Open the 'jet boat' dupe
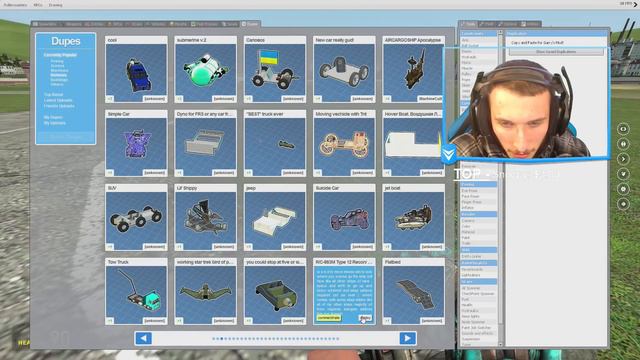Image resolution: width=640 pixels, height=360 pixels. [413, 217]
